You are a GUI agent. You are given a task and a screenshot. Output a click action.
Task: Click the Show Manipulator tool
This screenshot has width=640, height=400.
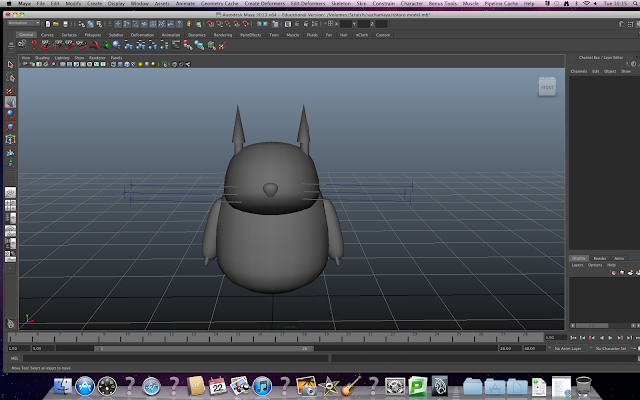click(10, 164)
